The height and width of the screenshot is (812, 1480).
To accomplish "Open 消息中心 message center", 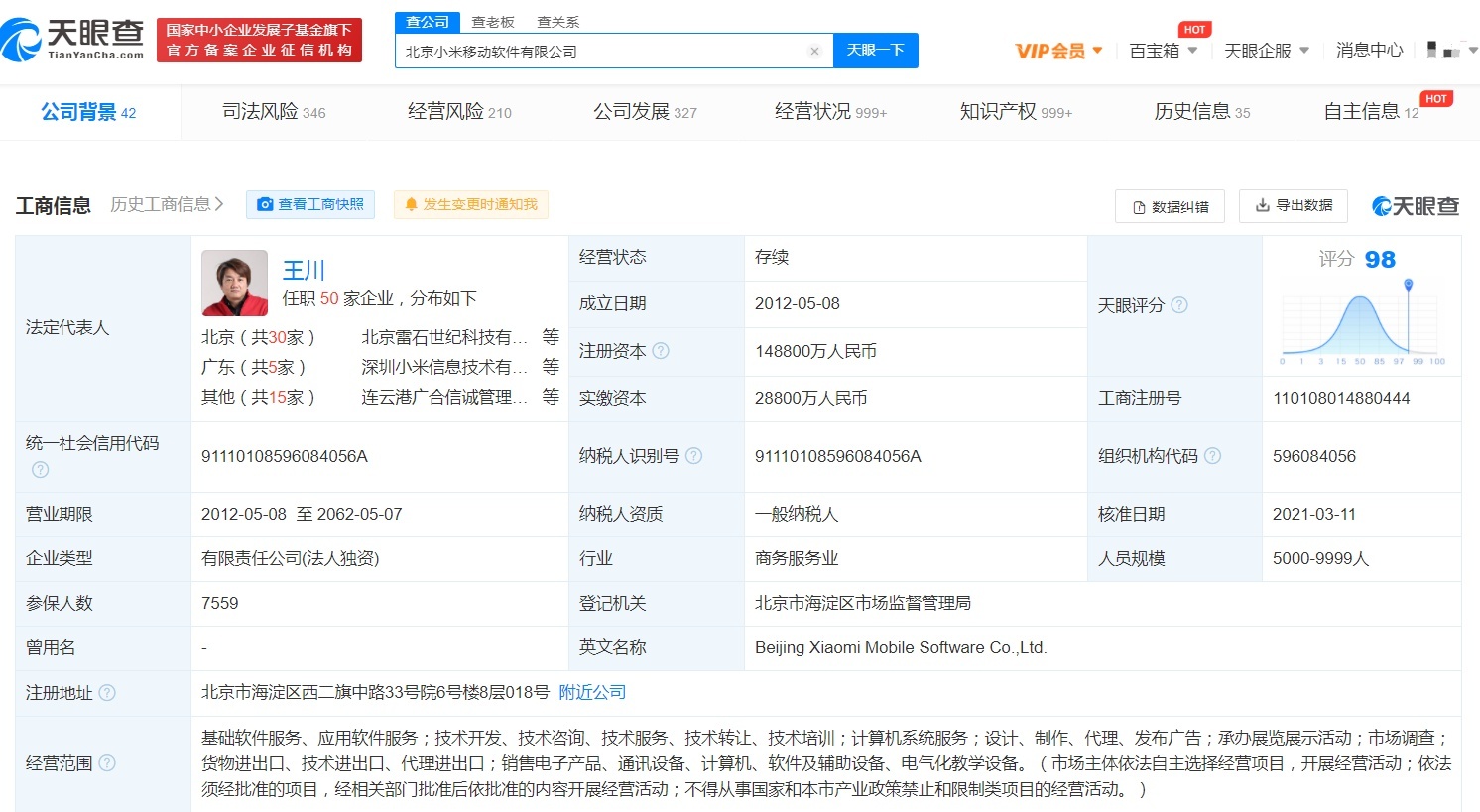I will click(x=1369, y=50).
